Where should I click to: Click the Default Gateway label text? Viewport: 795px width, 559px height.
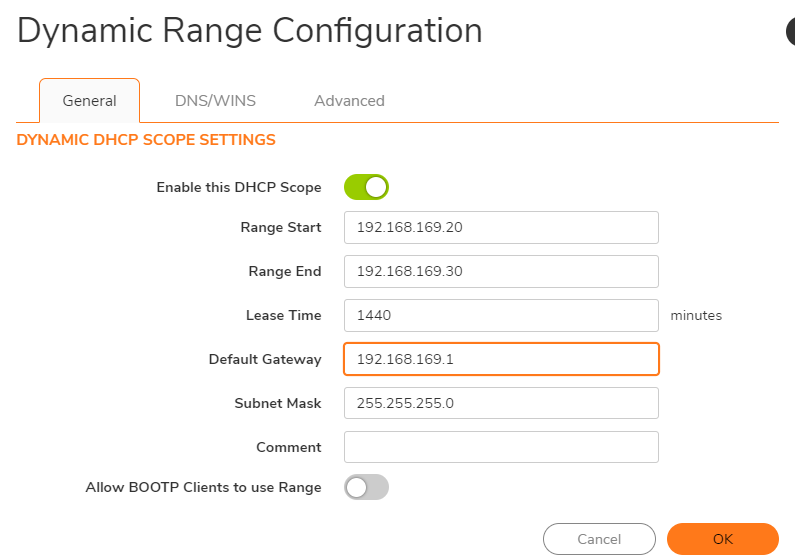coord(265,359)
